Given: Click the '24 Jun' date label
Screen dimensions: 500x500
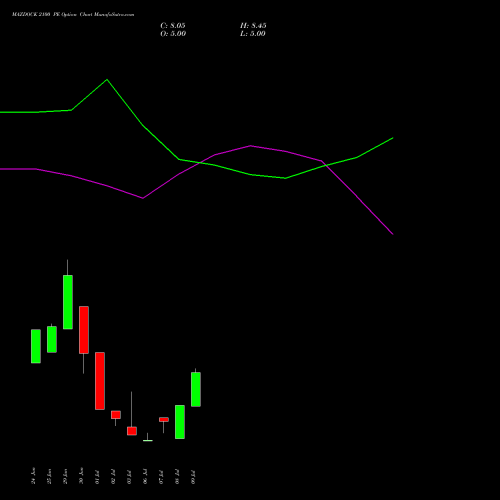Looking at the screenshot, I should click(33, 476).
